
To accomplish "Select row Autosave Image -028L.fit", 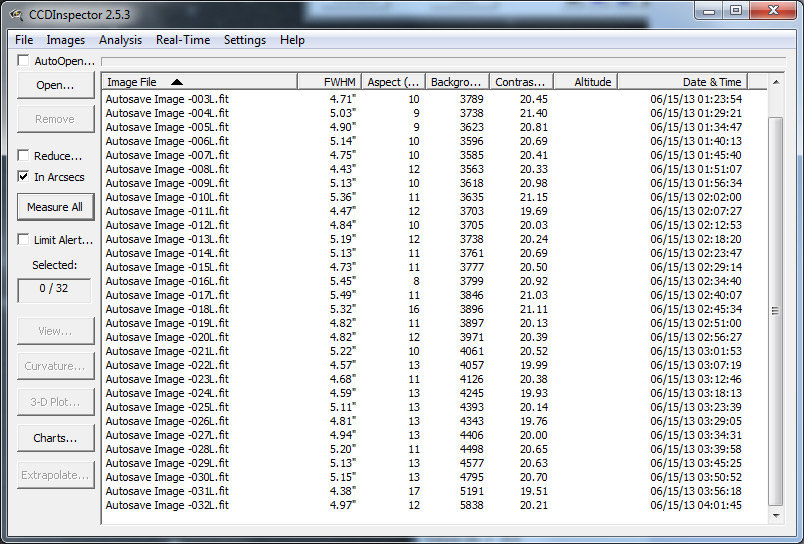I will (434, 449).
